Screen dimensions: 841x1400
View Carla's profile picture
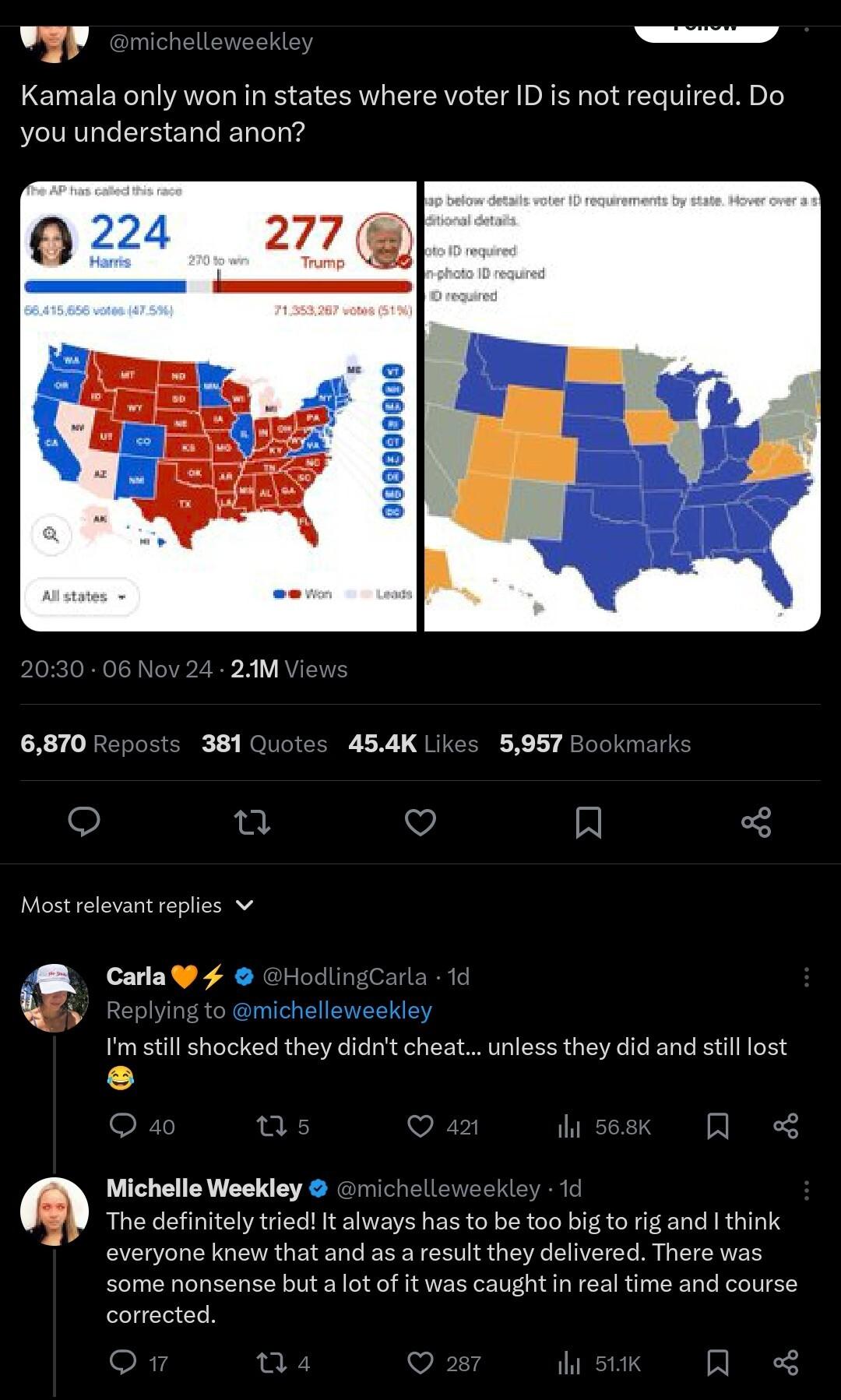(55, 997)
